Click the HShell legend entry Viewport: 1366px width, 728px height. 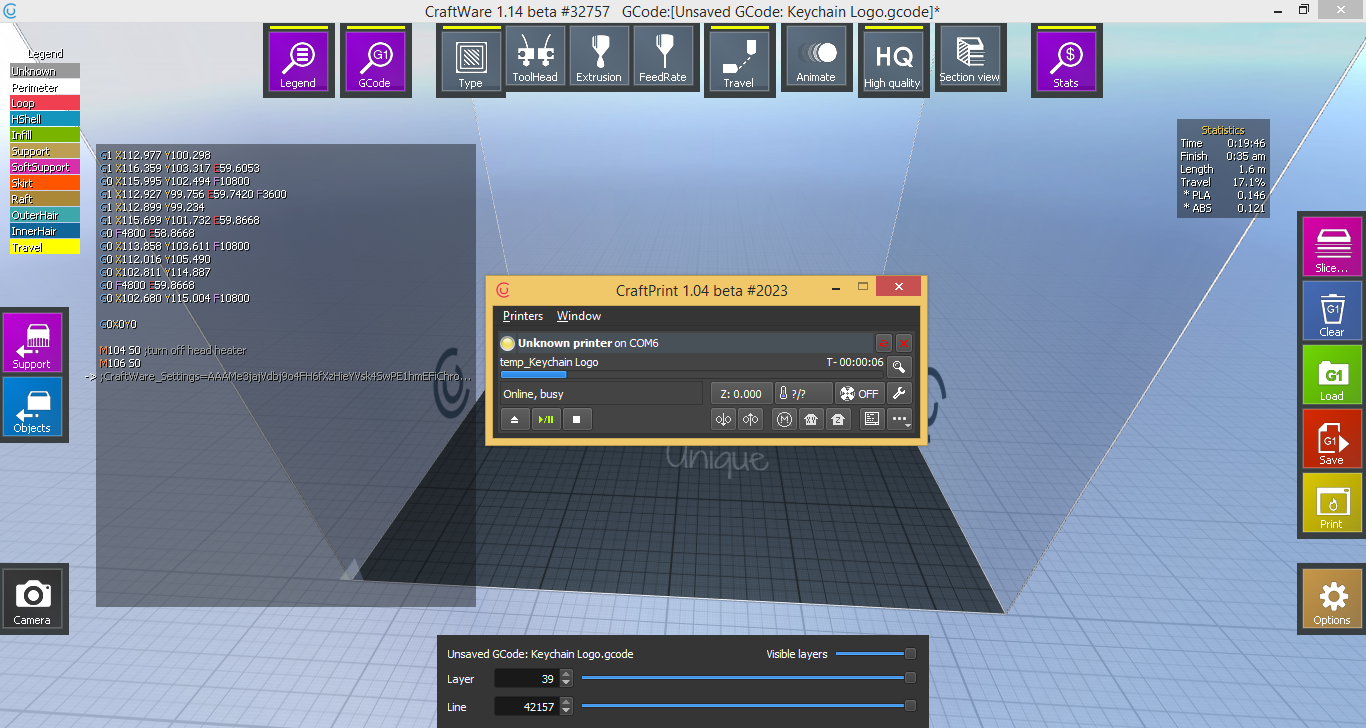pyautogui.click(x=45, y=119)
